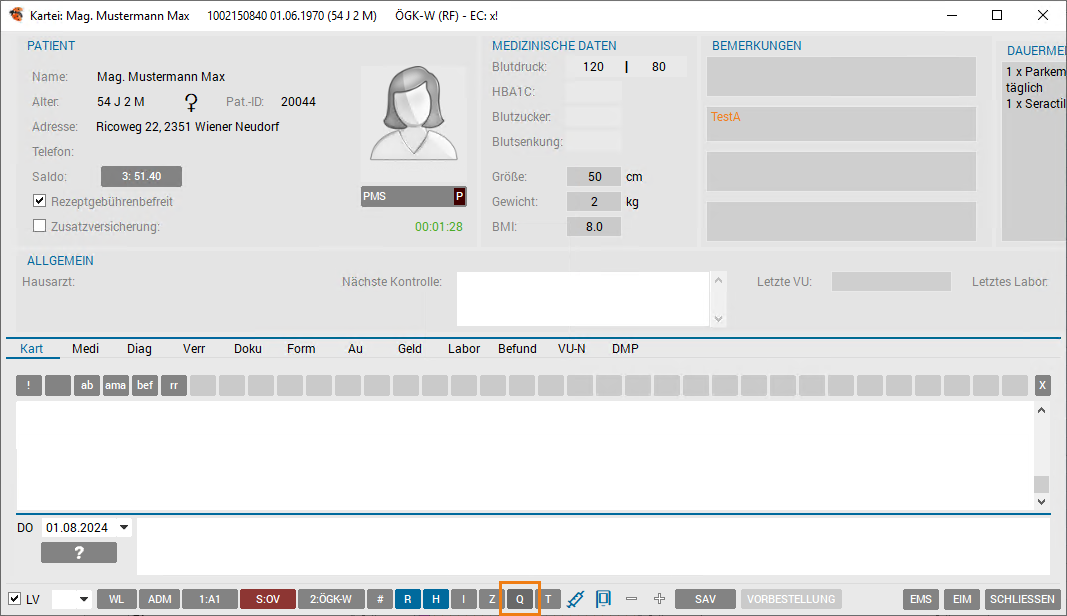Toggle the LV checkbox
The width and height of the screenshot is (1067, 616).
14,599
